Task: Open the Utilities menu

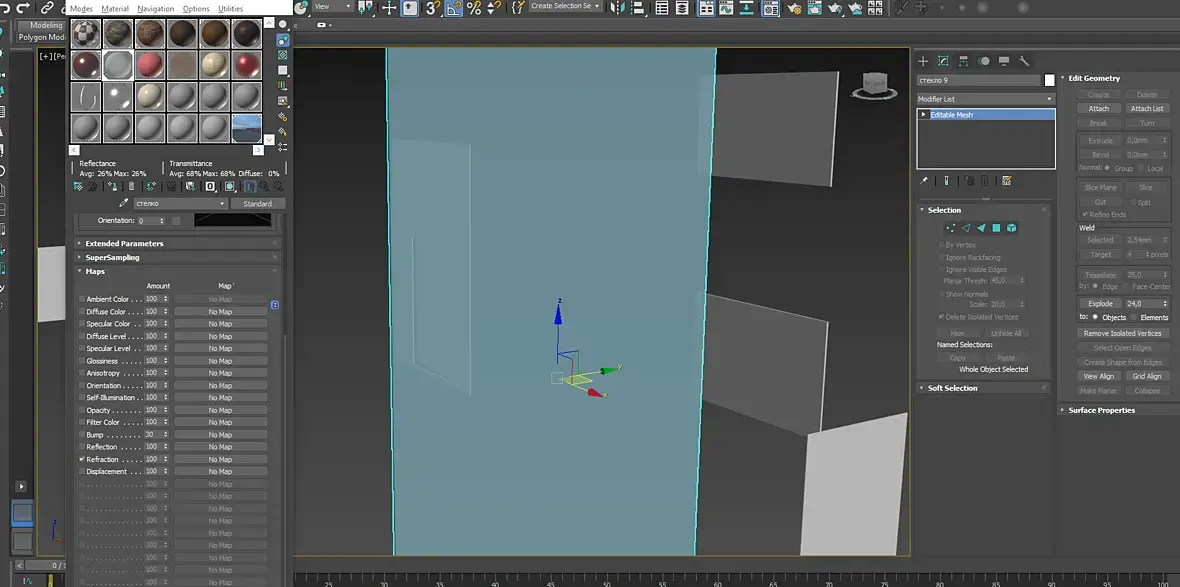Action: [x=230, y=9]
